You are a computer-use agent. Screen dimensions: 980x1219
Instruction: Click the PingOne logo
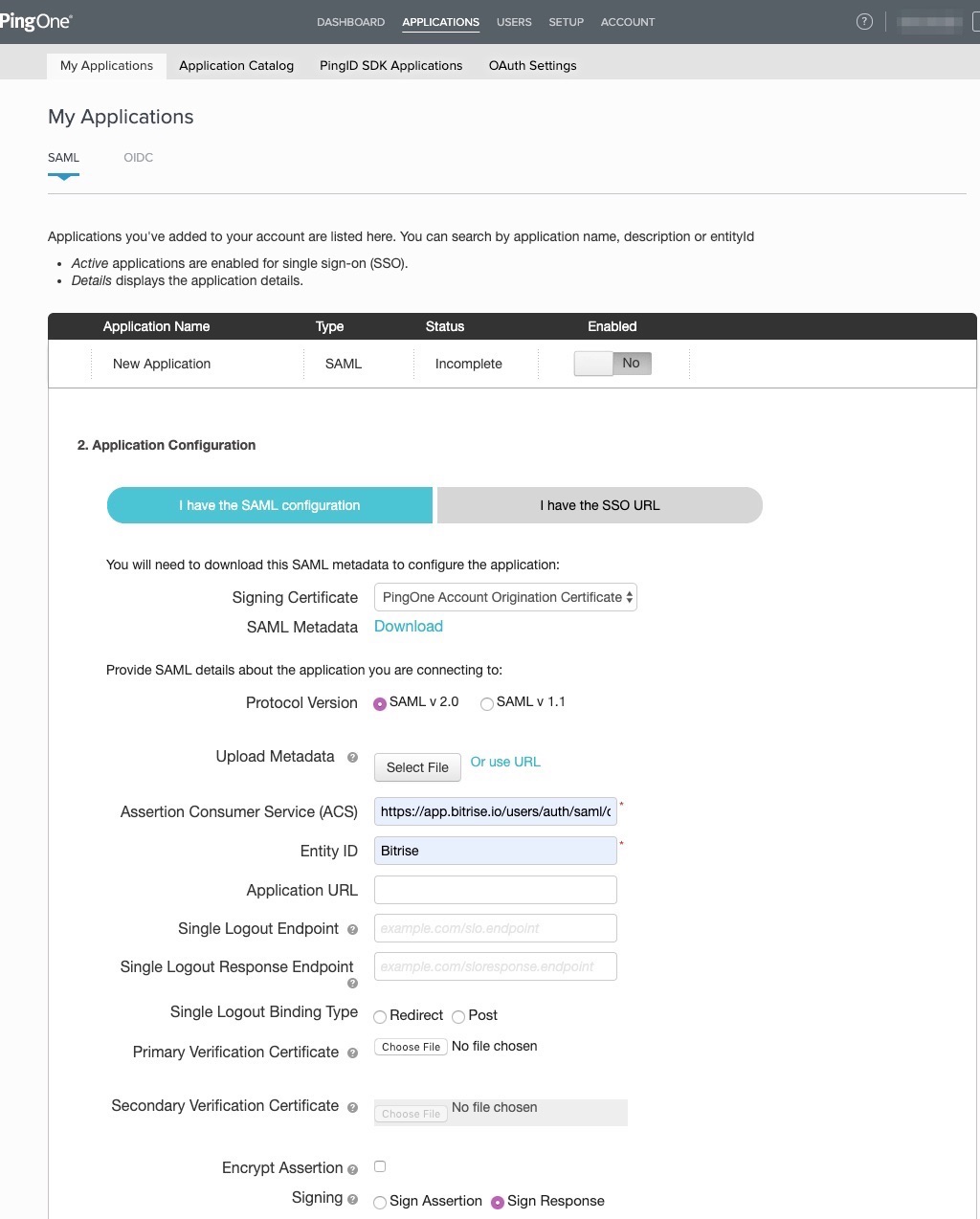coord(35,21)
